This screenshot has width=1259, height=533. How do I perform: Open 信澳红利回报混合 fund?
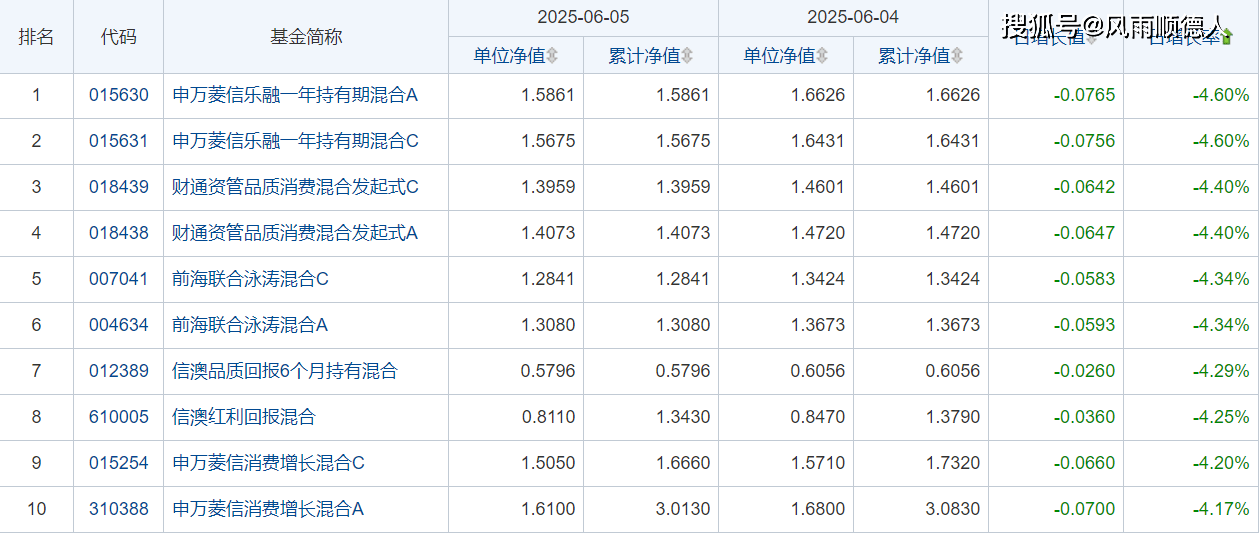(x=244, y=417)
